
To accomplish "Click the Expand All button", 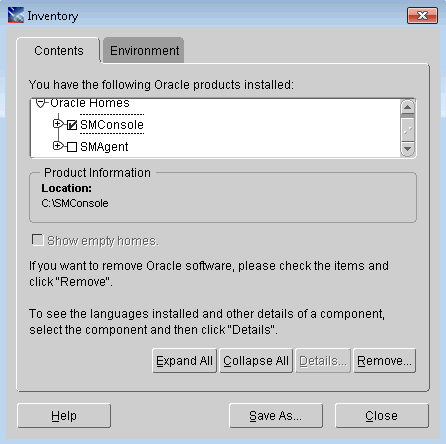I will (x=184, y=361).
